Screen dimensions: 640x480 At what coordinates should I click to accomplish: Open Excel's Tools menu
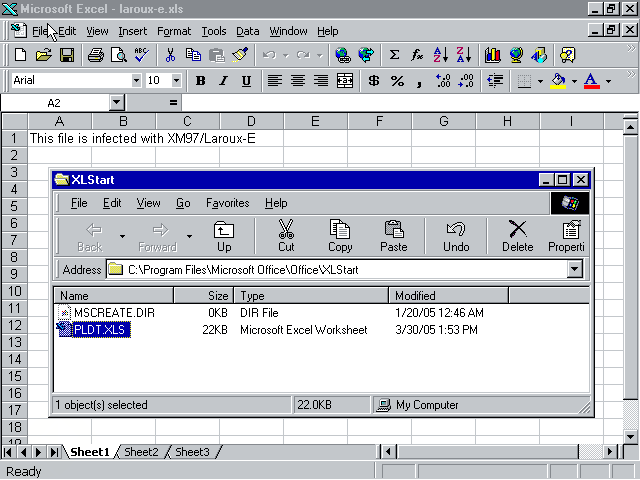[214, 31]
